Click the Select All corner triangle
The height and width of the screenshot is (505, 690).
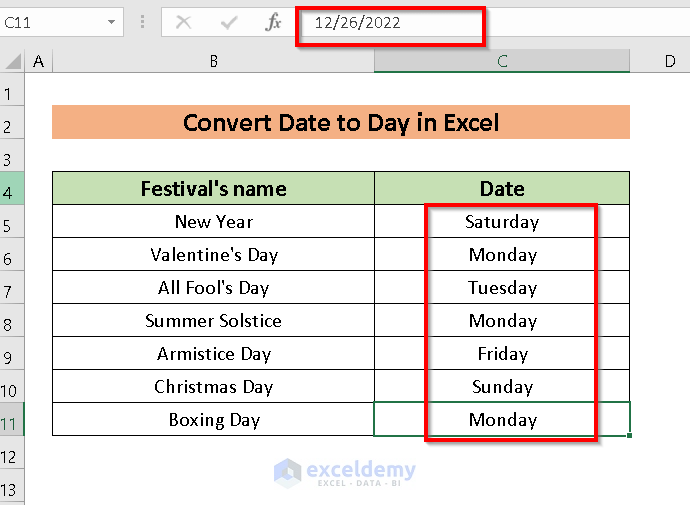pos(13,62)
